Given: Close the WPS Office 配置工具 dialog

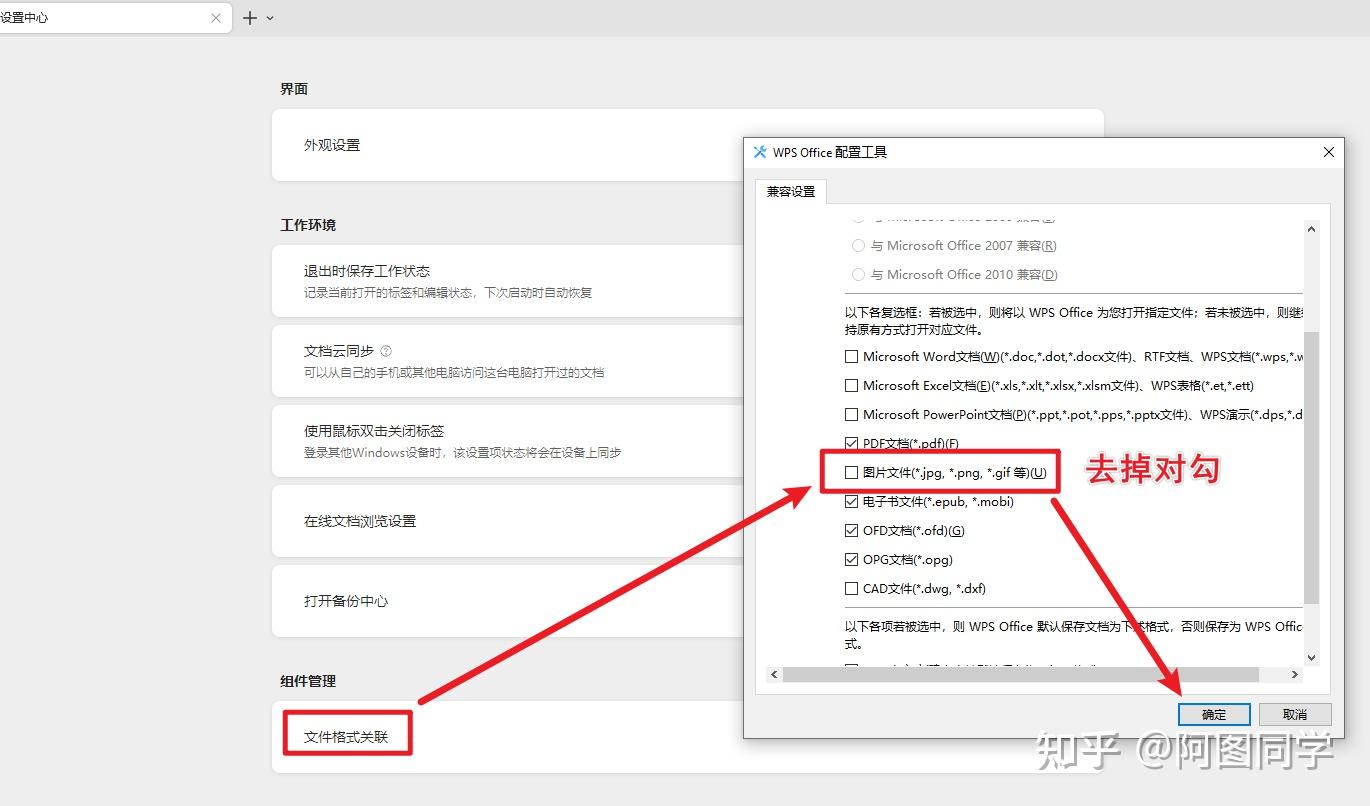Looking at the screenshot, I should [1329, 152].
